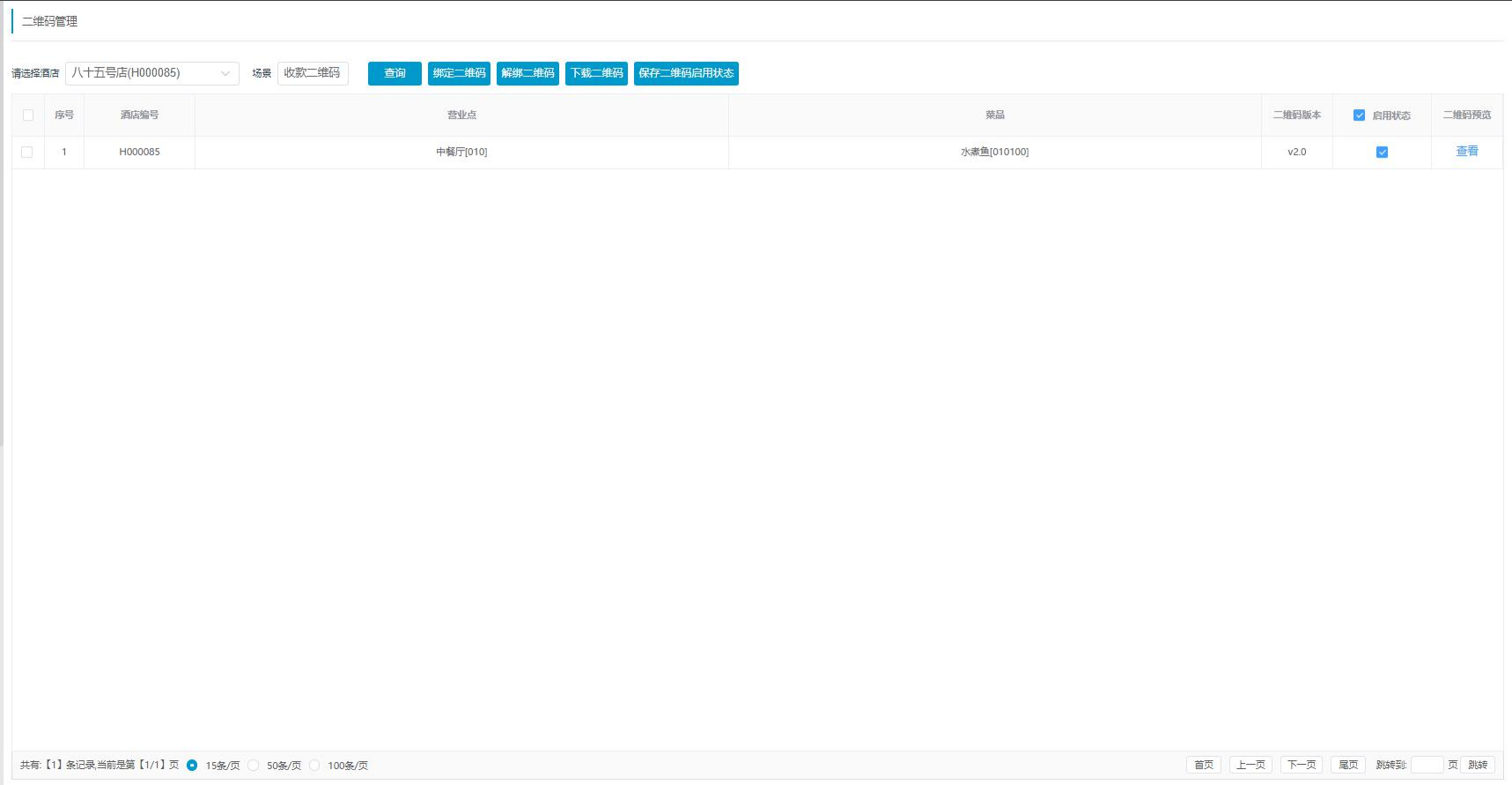Click 保存二维码启用状态 button
This screenshot has height=785, width=1512.
coord(686,73)
